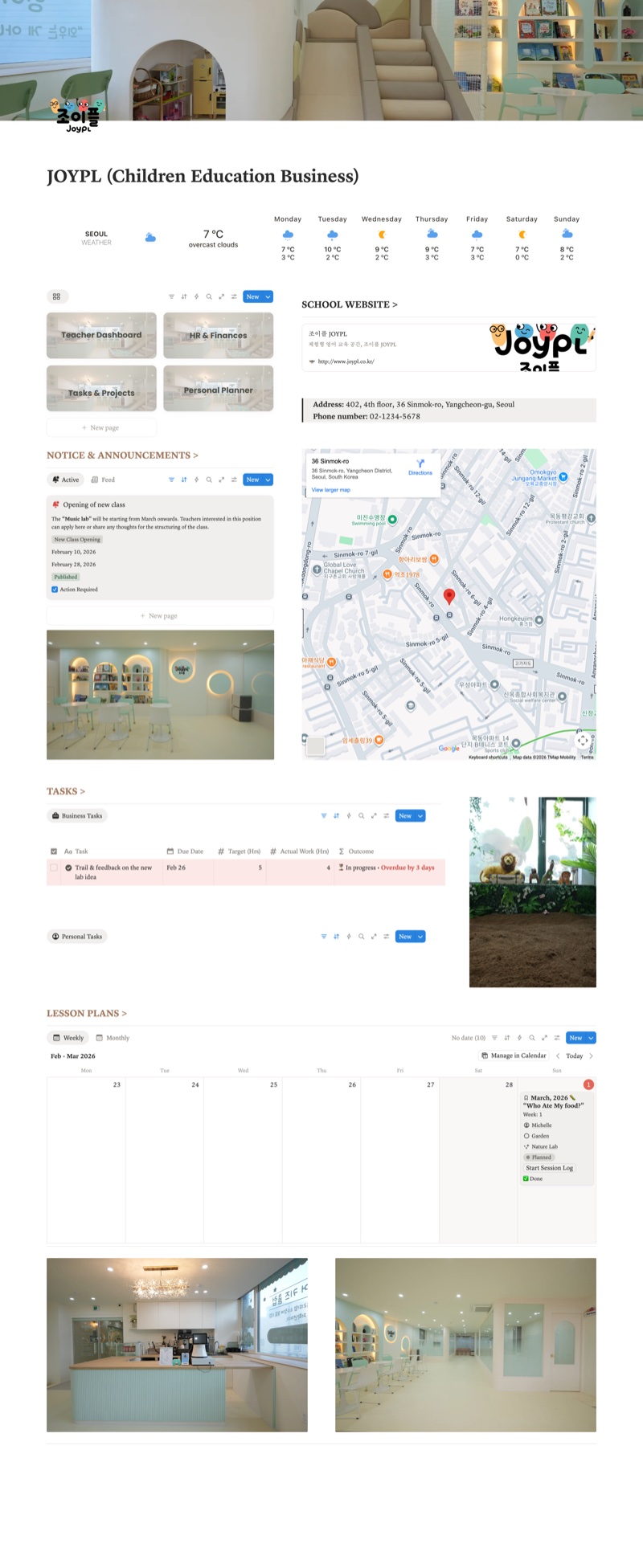Click automations lightning icon in page gallery toolbar
The width and height of the screenshot is (643, 1568).
pos(196,296)
